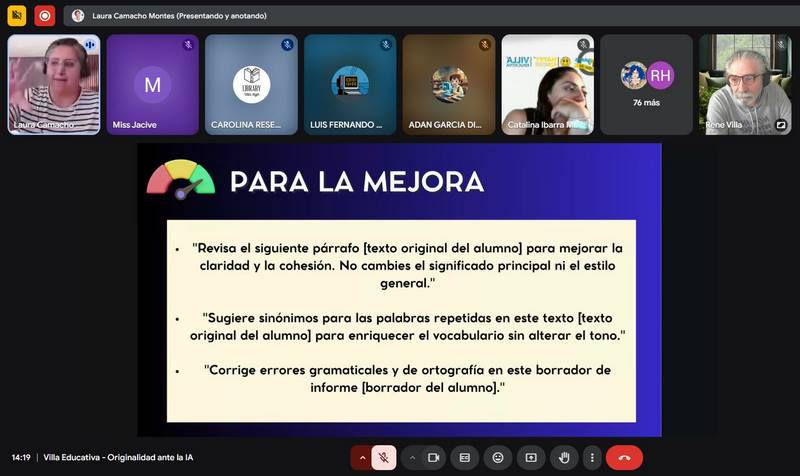The width and height of the screenshot is (800, 476).
Task: Open the three-dot more options menu
Action: click(x=592, y=457)
